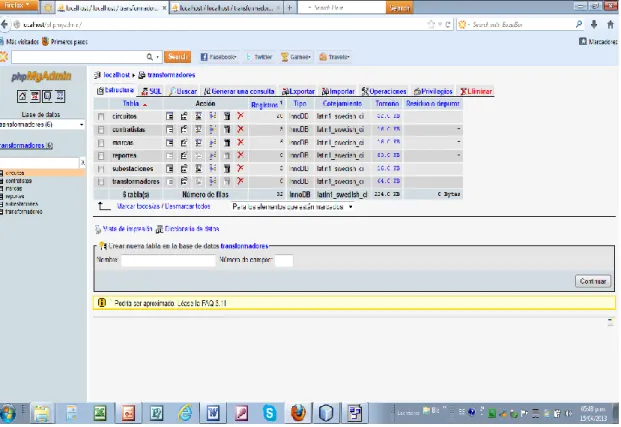Open the second browser tab
Viewport: 621px width, 427px height.
click(226, 8)
